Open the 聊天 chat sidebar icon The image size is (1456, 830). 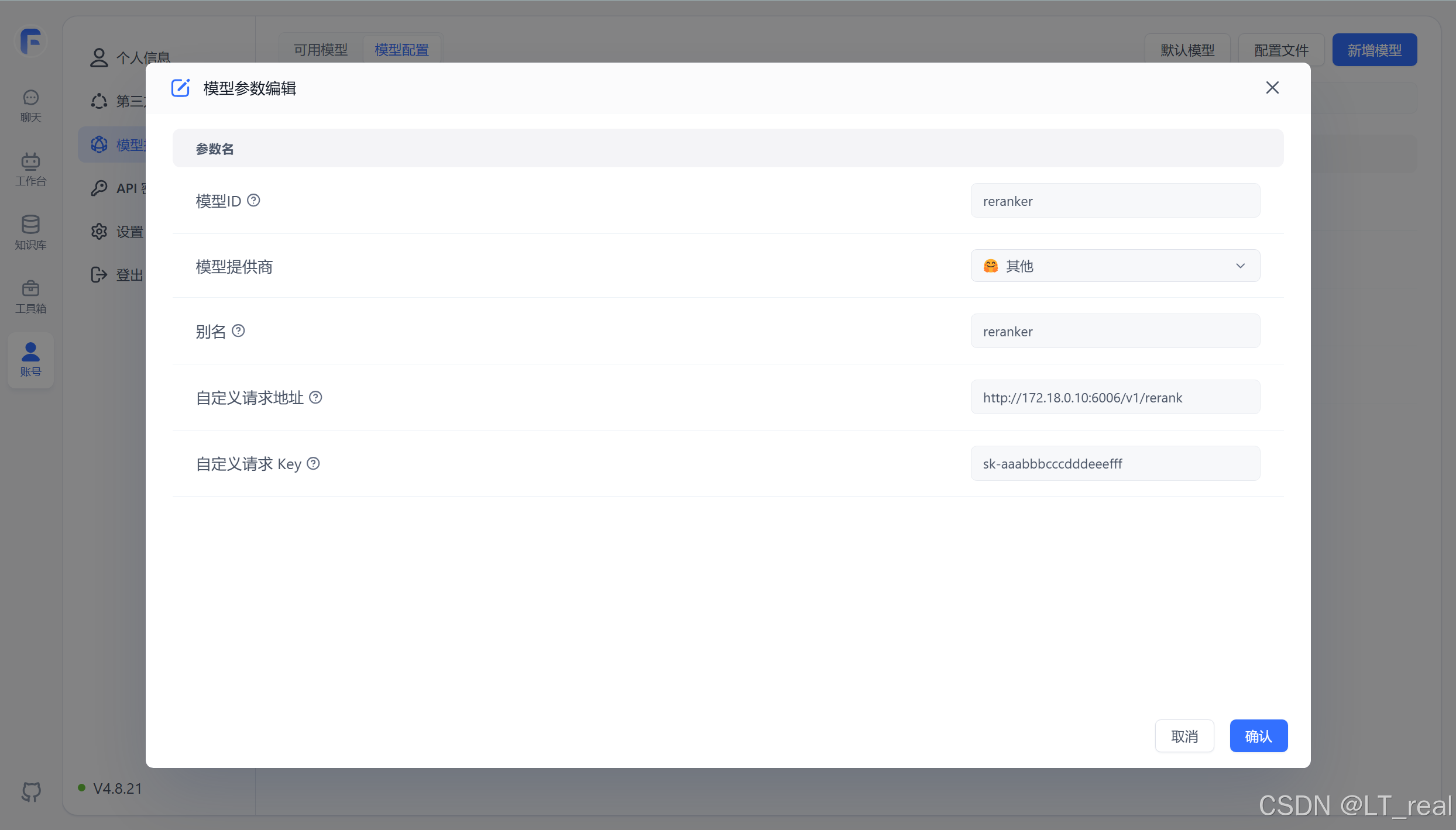pyautogui.click(x=30, y=105)
